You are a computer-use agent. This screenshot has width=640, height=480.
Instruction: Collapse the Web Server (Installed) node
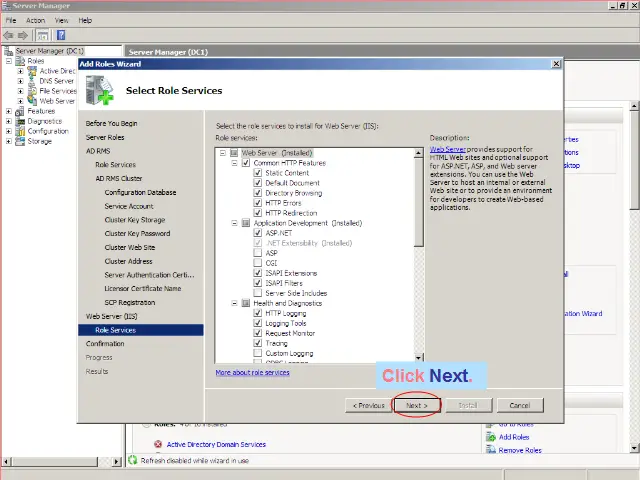click(222, 153)
